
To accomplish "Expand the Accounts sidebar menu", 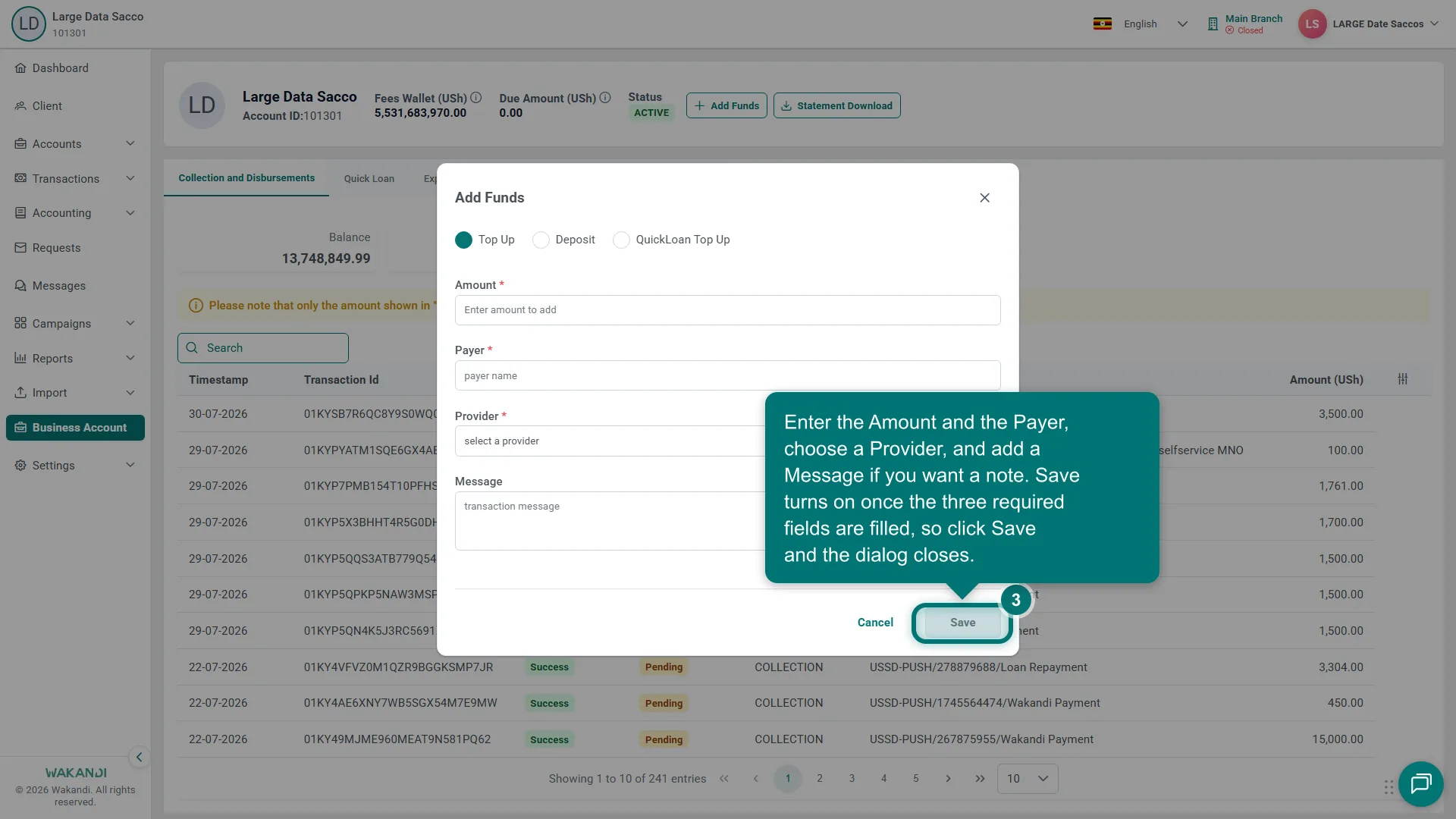I will (x=130, y=144).
